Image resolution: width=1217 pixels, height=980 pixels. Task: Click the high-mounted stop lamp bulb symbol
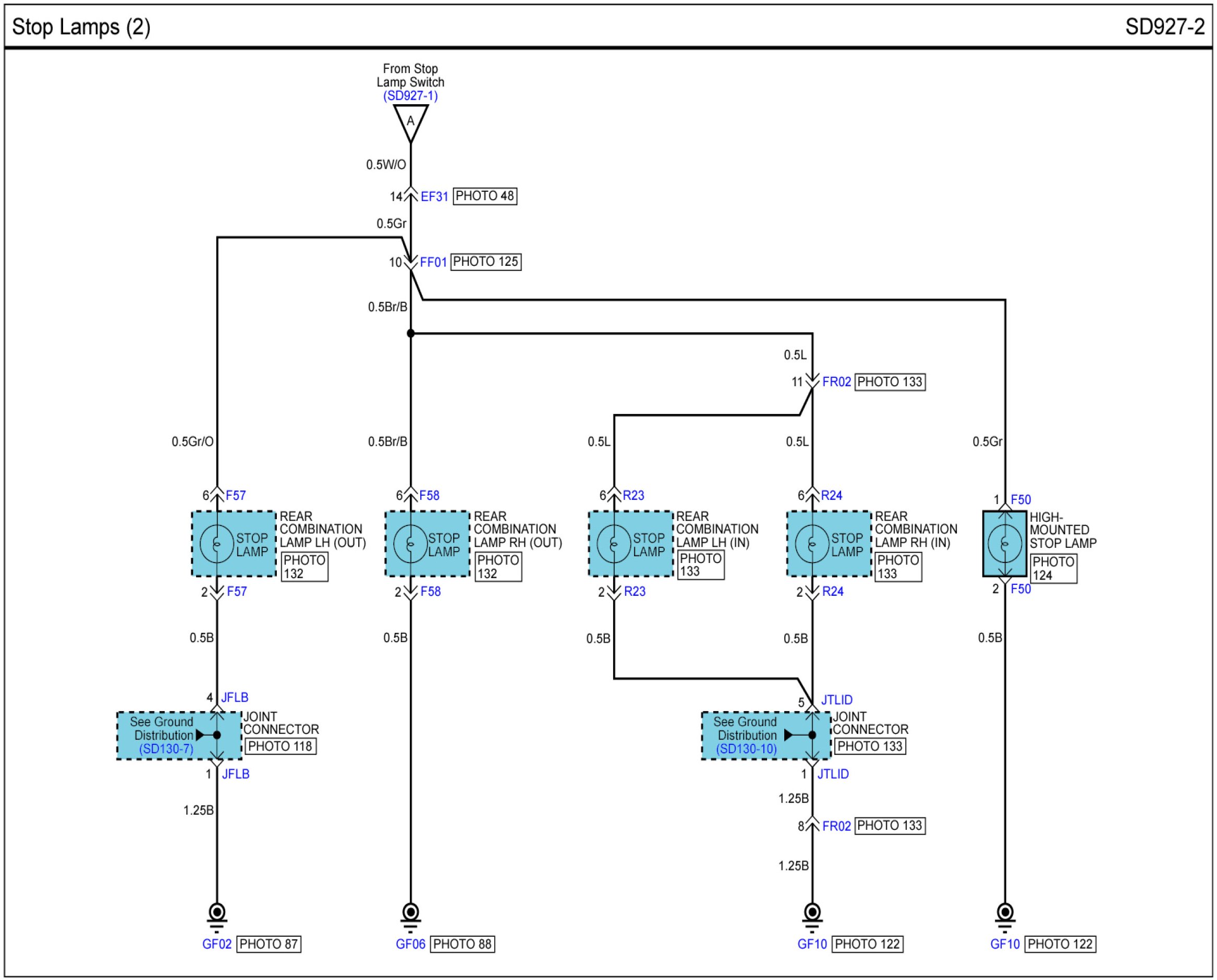point(1005,544)
